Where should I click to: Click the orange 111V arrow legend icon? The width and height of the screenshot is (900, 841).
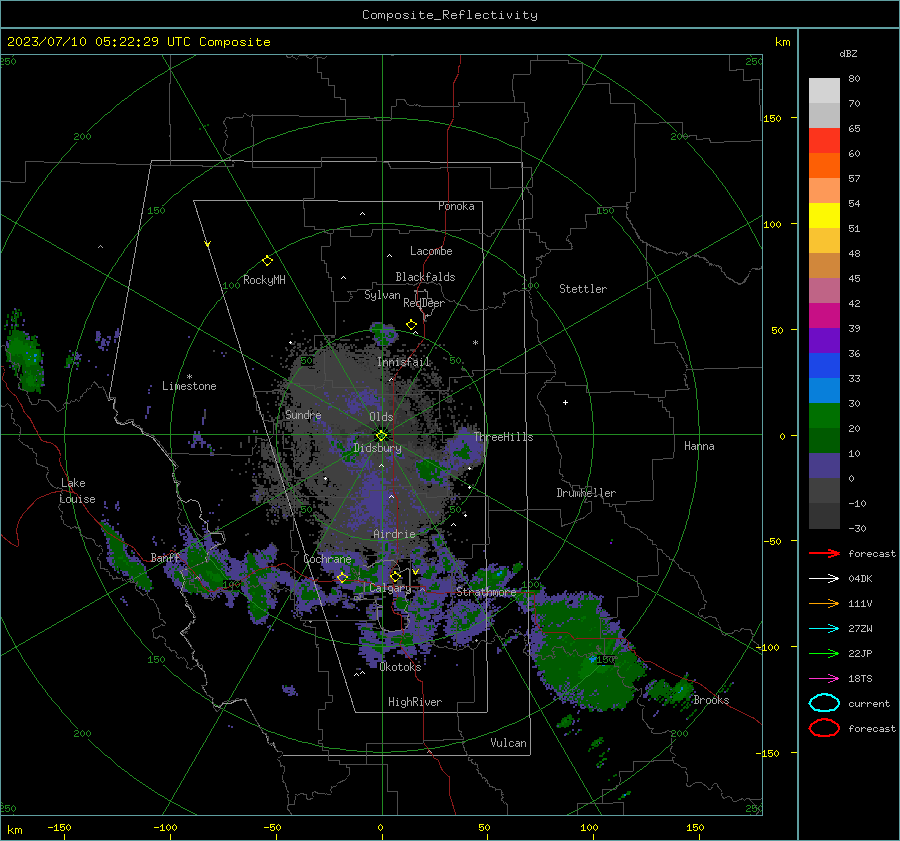point(824,603)
